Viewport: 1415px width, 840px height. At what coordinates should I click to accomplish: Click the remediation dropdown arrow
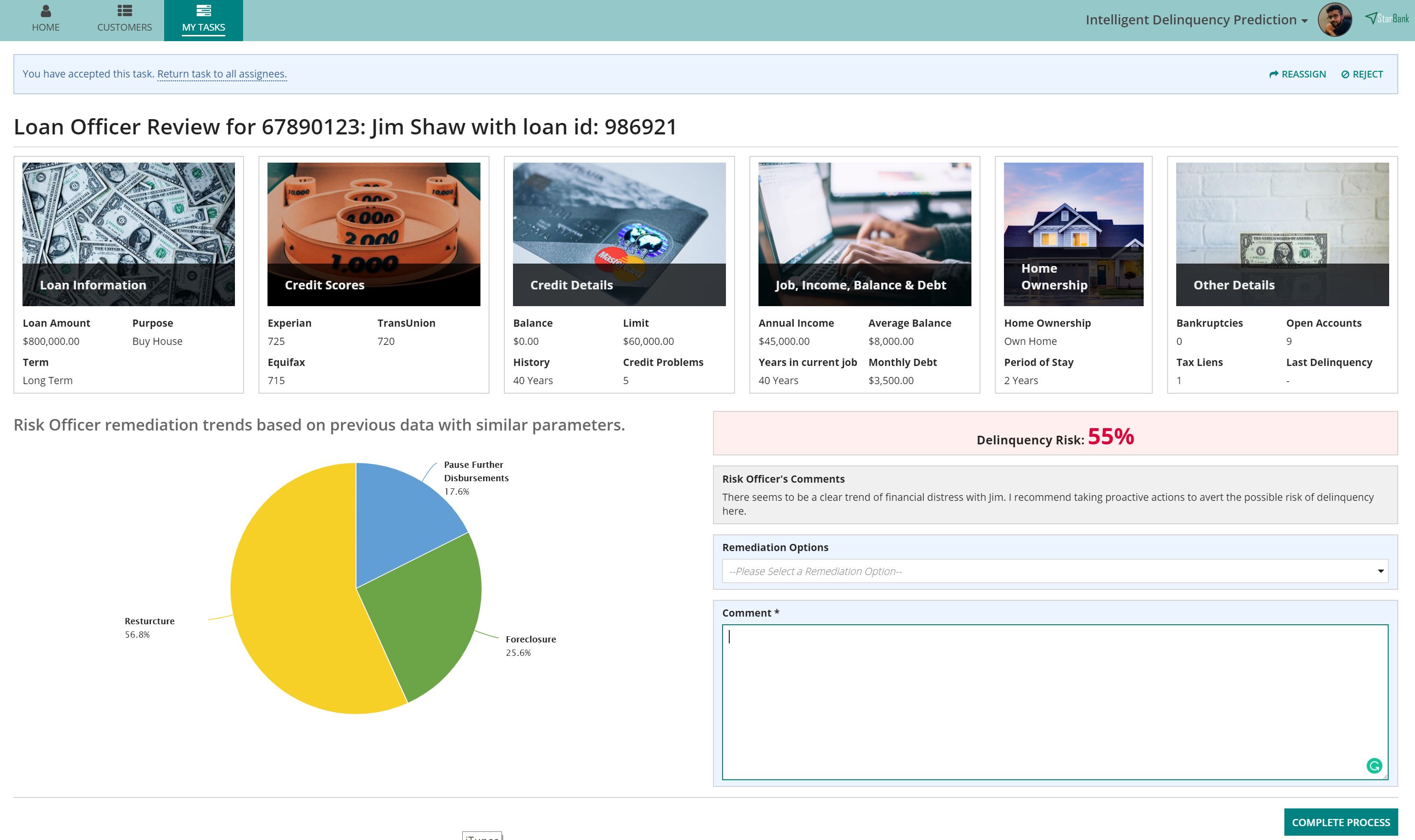pos(1380,571)
